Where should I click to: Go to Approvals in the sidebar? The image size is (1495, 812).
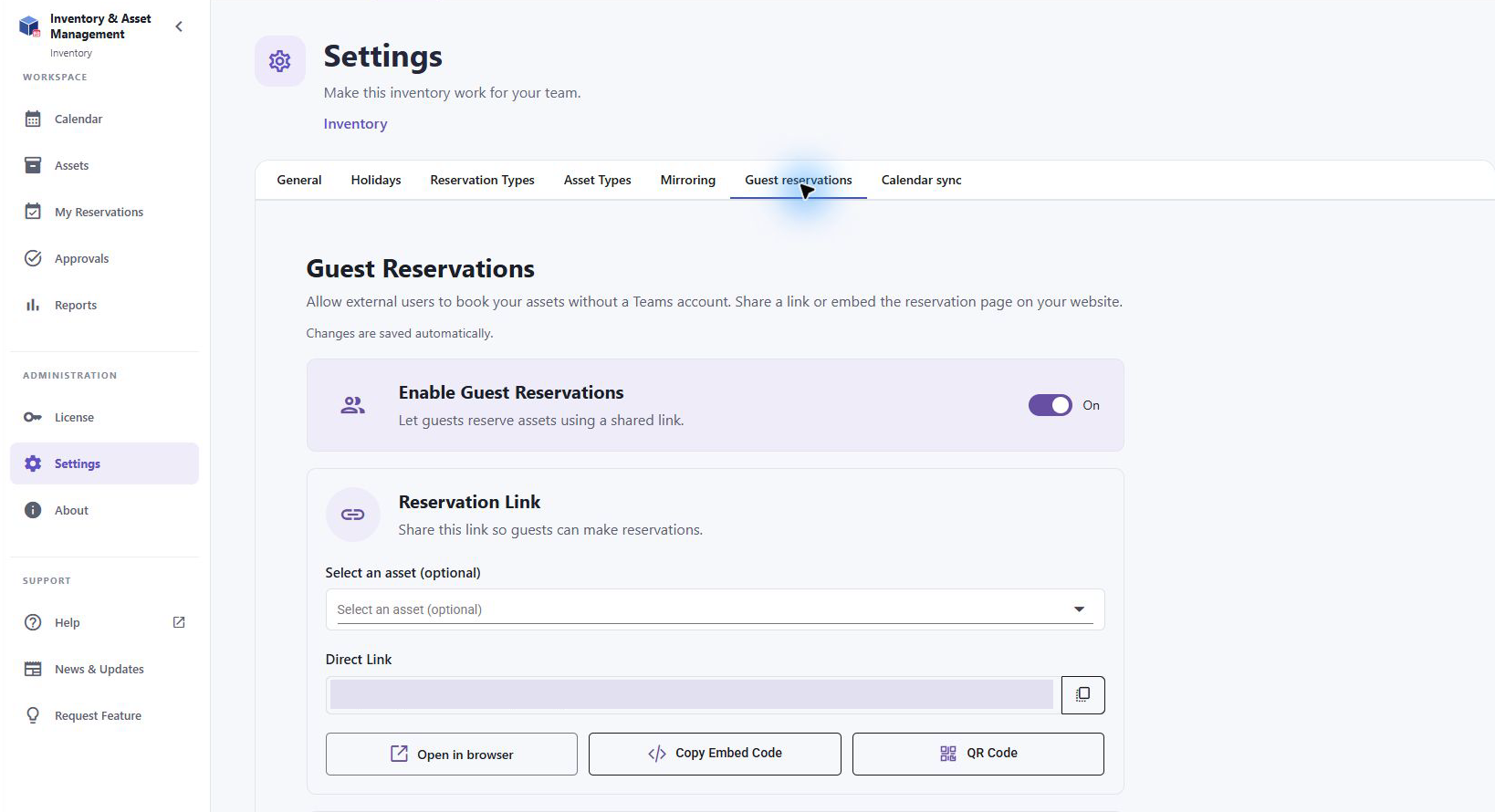click(105, 258)
